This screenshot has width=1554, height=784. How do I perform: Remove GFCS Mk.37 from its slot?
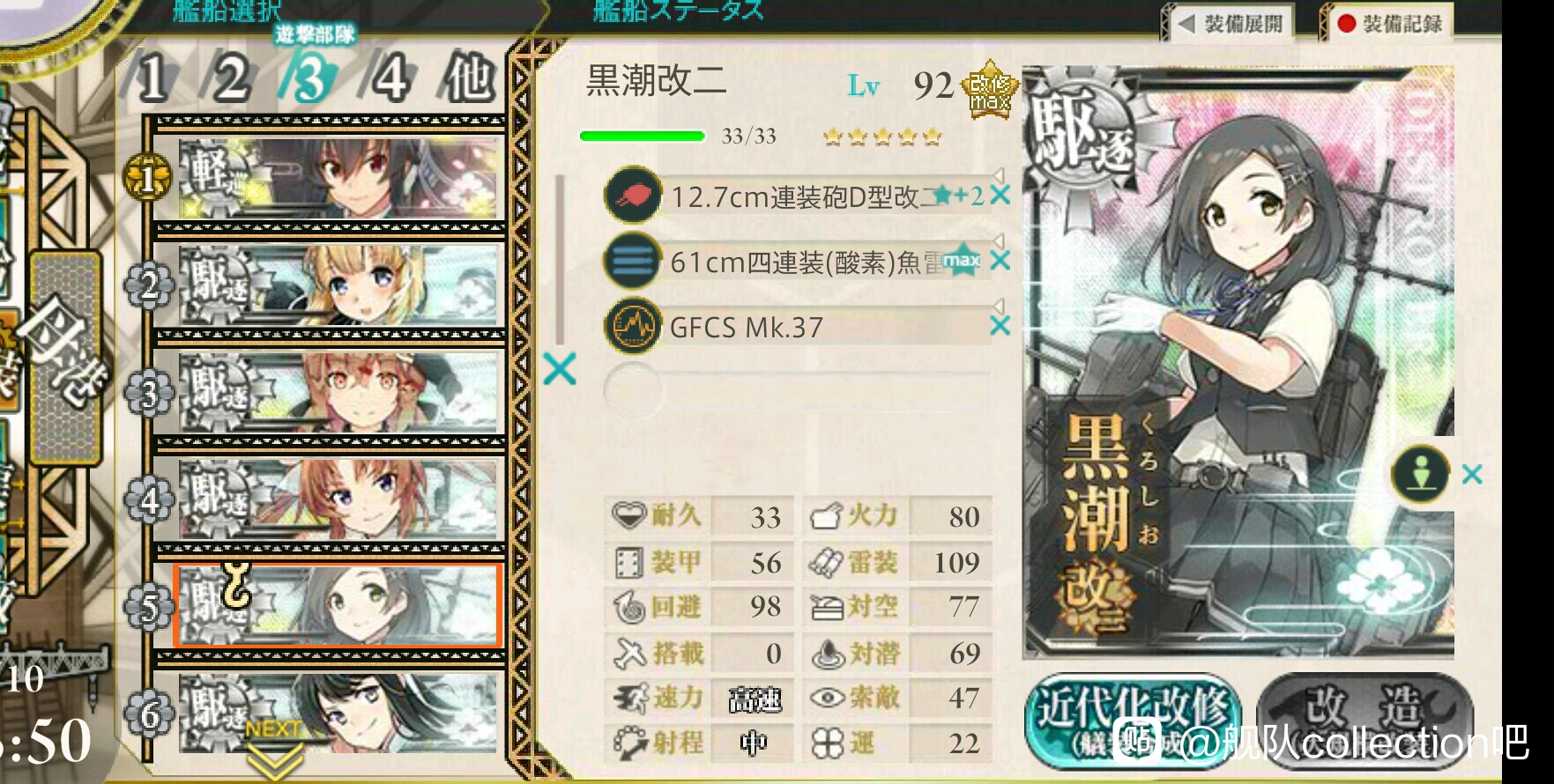point(1000,326)
